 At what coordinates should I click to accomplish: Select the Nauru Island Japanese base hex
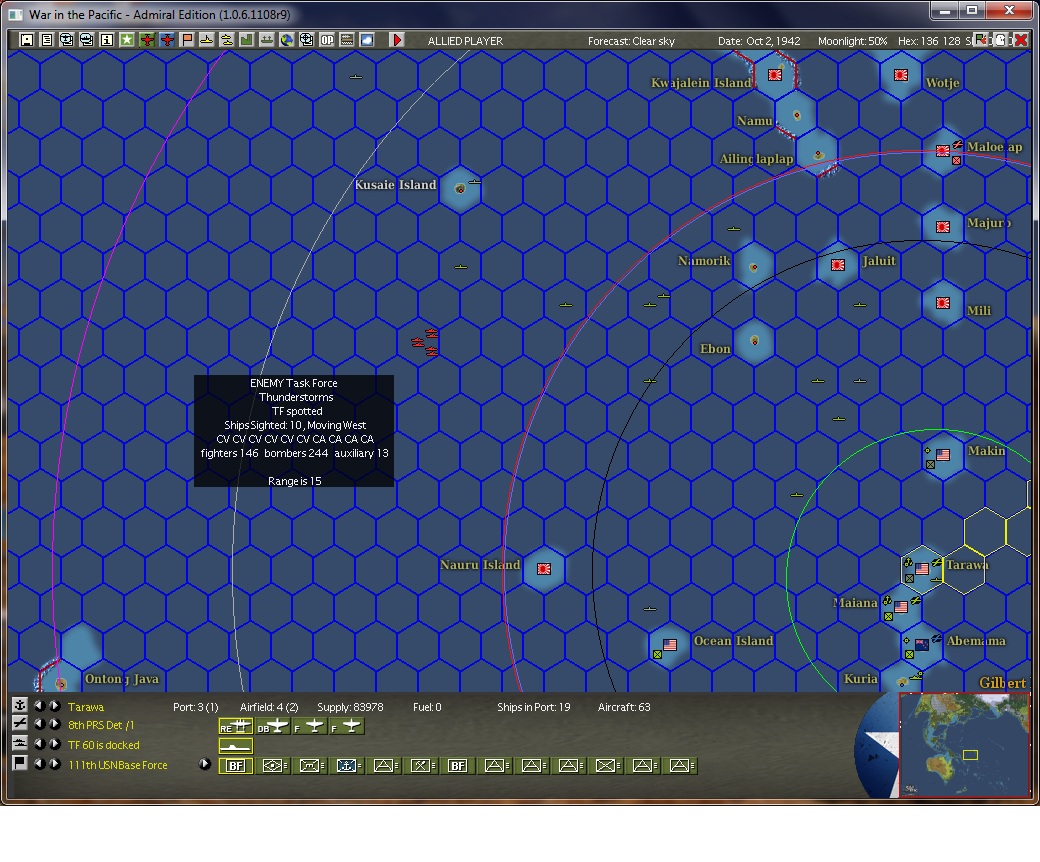[x=544, y=569]
